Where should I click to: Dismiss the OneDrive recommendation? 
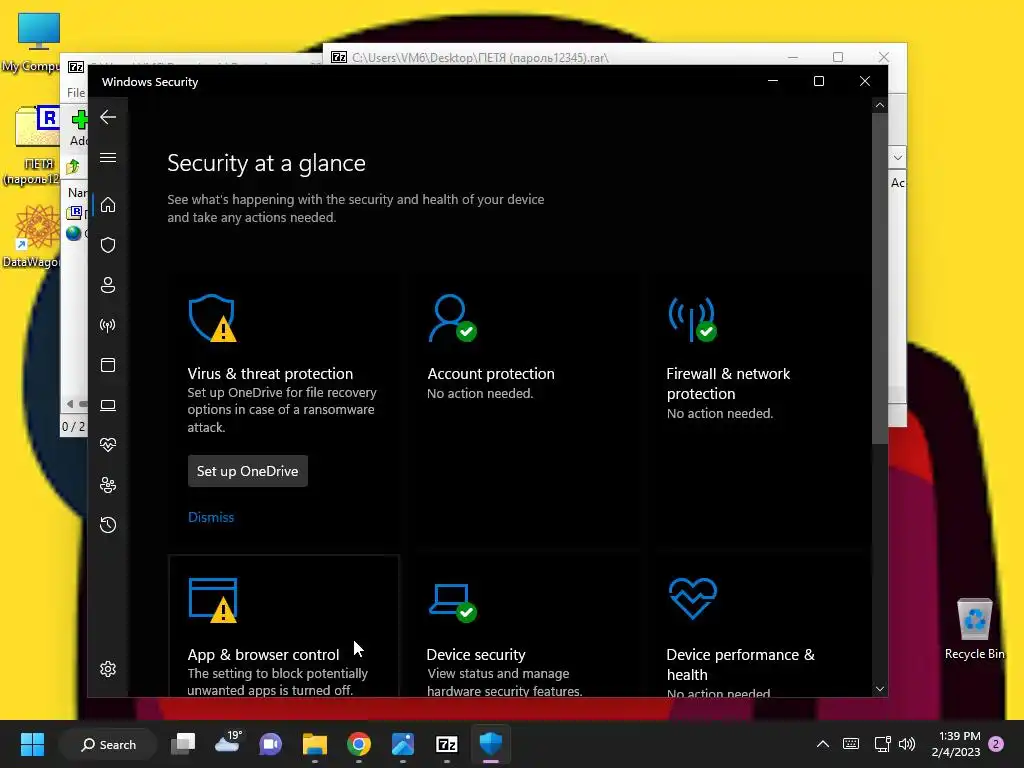tap(210, 517)
